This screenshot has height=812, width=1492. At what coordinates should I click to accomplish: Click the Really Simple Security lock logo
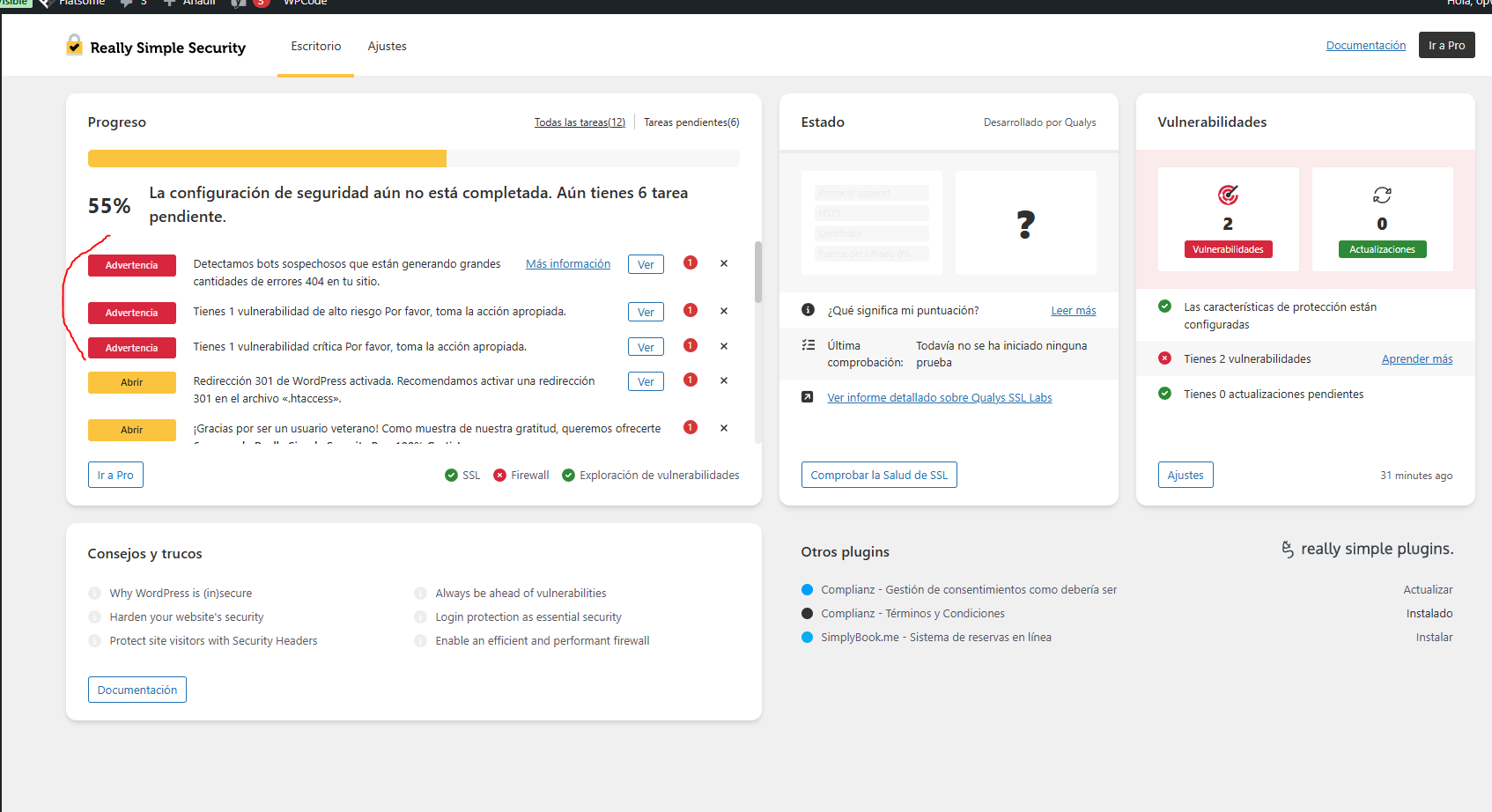click(74, 45)
